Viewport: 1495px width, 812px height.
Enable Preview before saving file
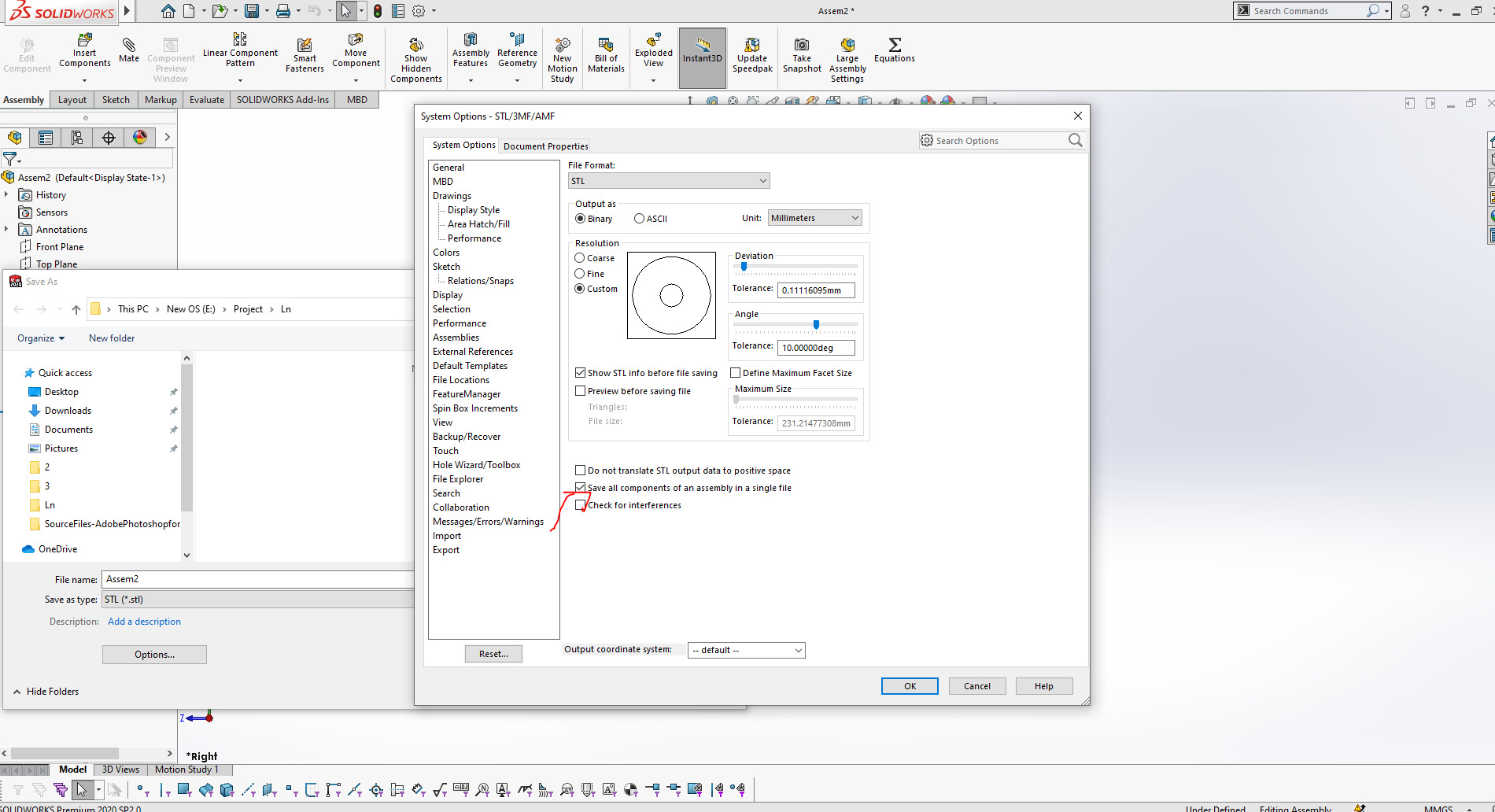(580, 391)
